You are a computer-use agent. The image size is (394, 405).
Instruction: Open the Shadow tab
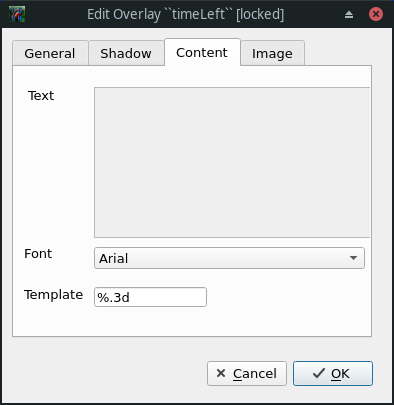point(126,53)
